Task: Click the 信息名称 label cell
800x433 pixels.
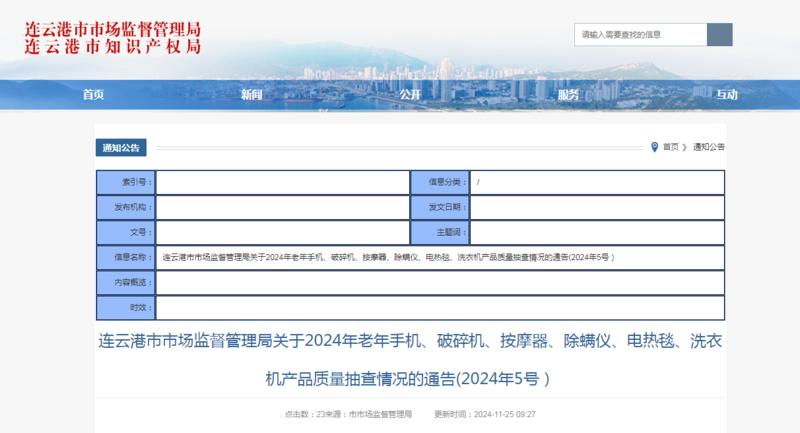Action: pyautogui.click(x=126, y=257)
